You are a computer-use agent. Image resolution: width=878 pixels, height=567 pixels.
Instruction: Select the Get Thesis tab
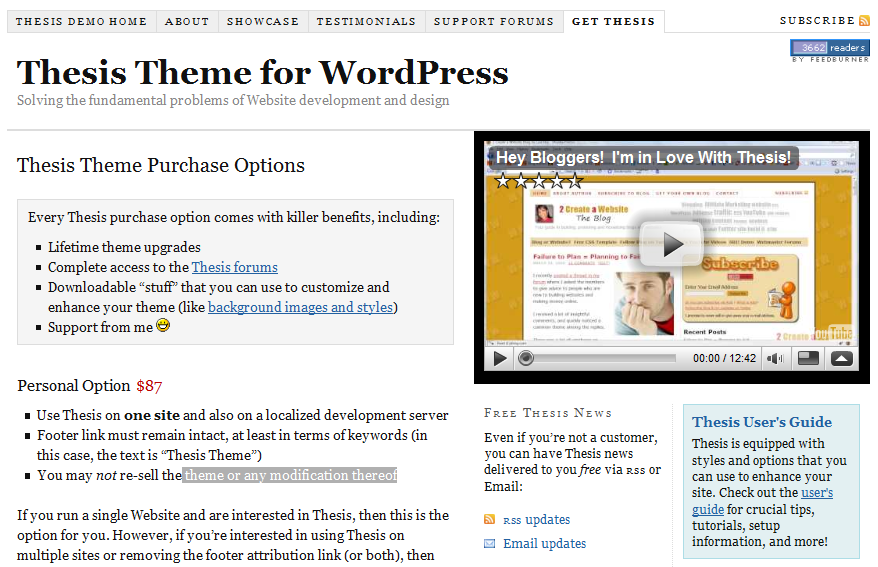point(614,21)
